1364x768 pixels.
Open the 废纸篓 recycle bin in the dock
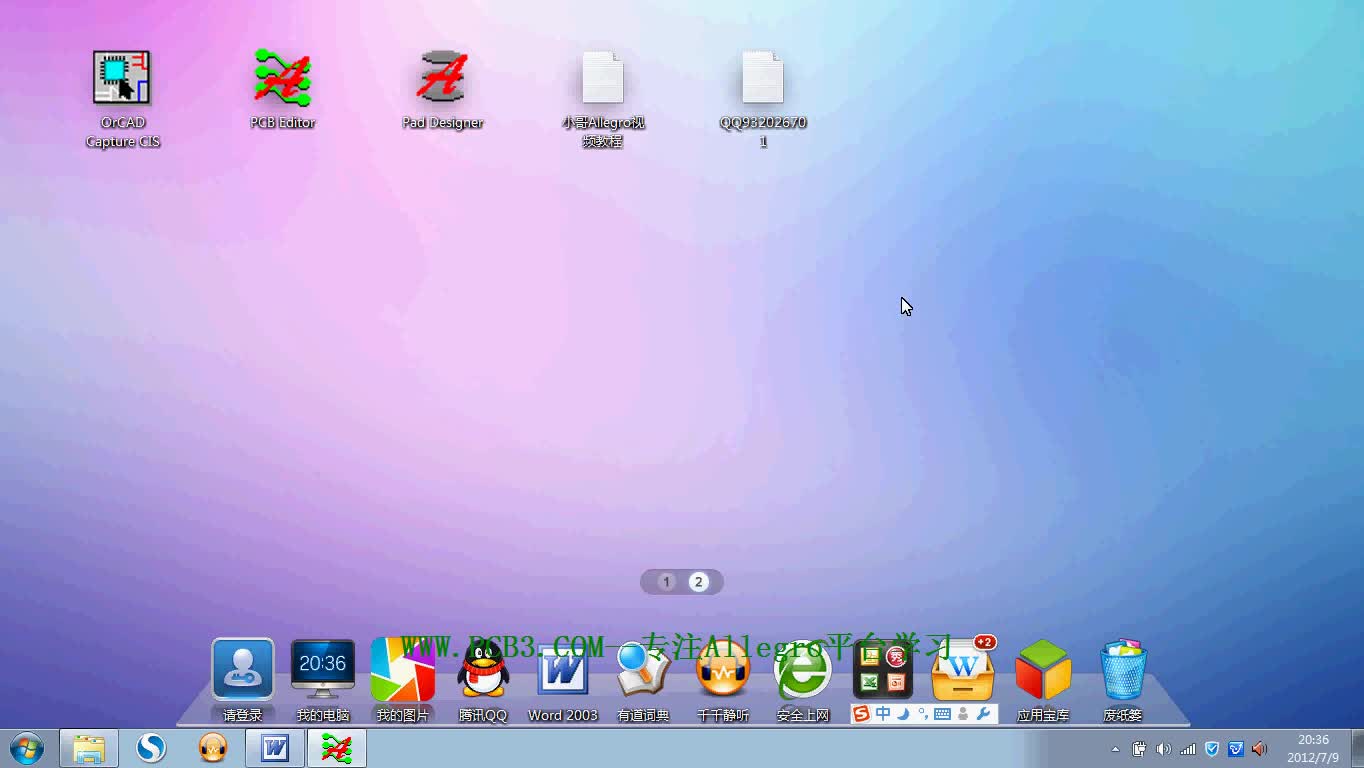tap(1123, 680)
